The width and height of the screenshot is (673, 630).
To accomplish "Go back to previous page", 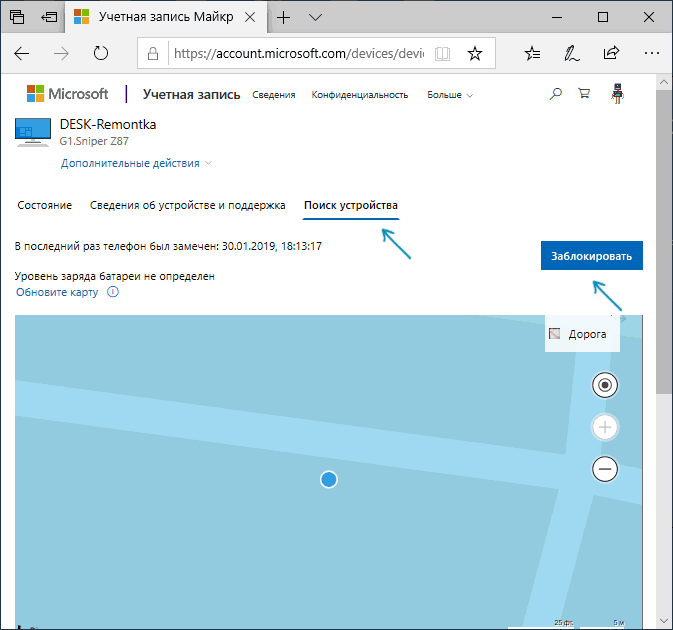I will pyautogui.click(x=21, y=54).
